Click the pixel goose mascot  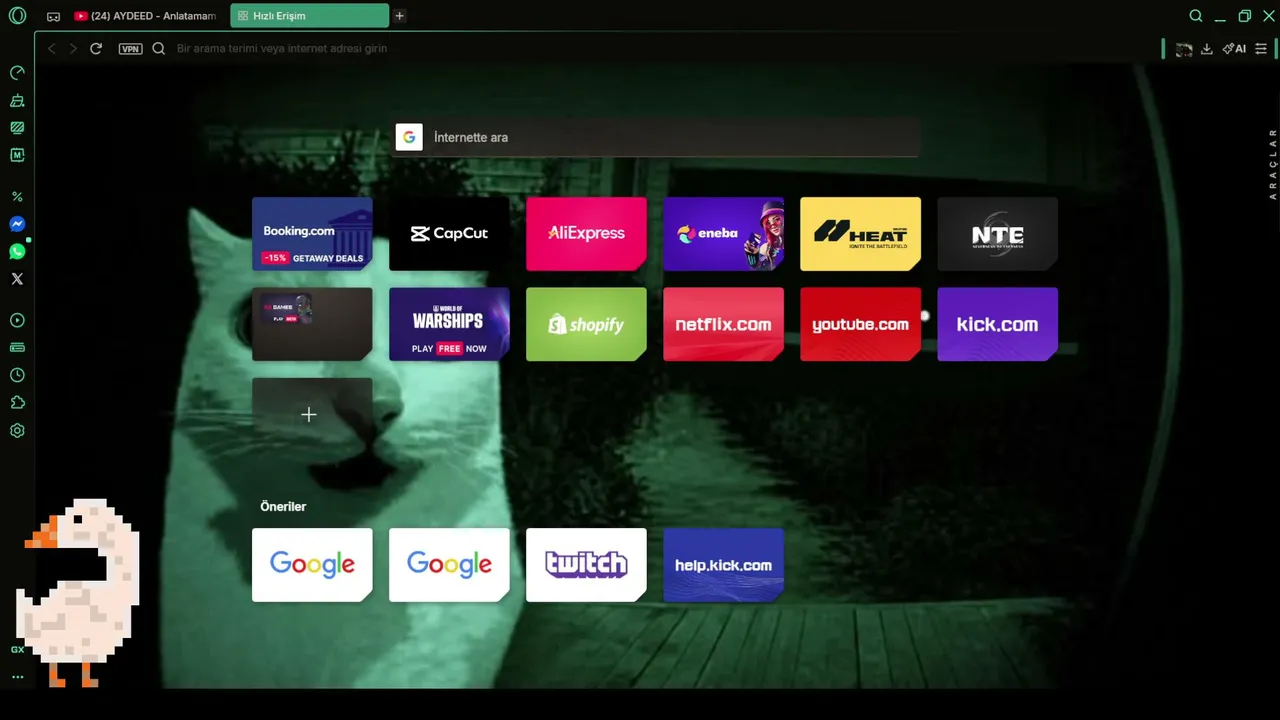[x=82, y=592]
